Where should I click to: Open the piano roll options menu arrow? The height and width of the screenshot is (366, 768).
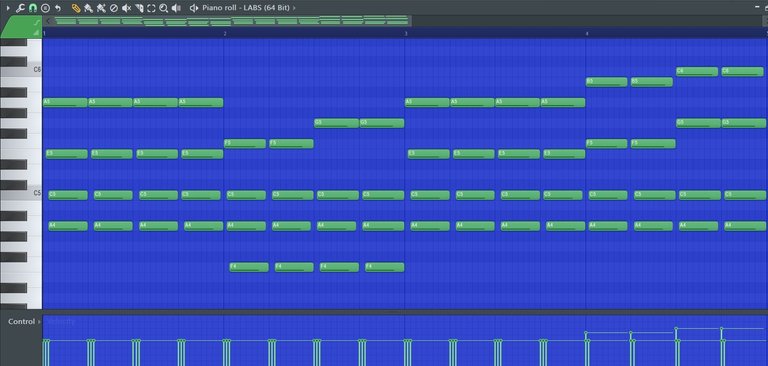coord(8,8)
